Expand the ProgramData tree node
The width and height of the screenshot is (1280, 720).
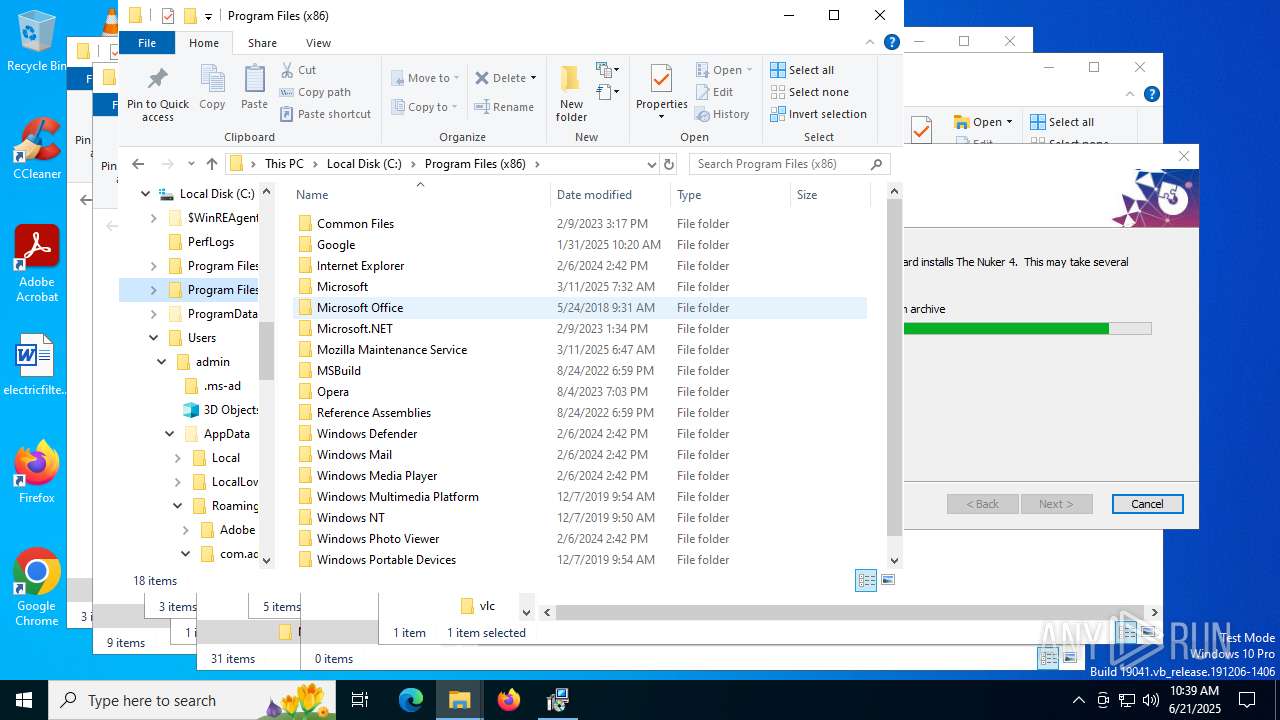(153, 314)
